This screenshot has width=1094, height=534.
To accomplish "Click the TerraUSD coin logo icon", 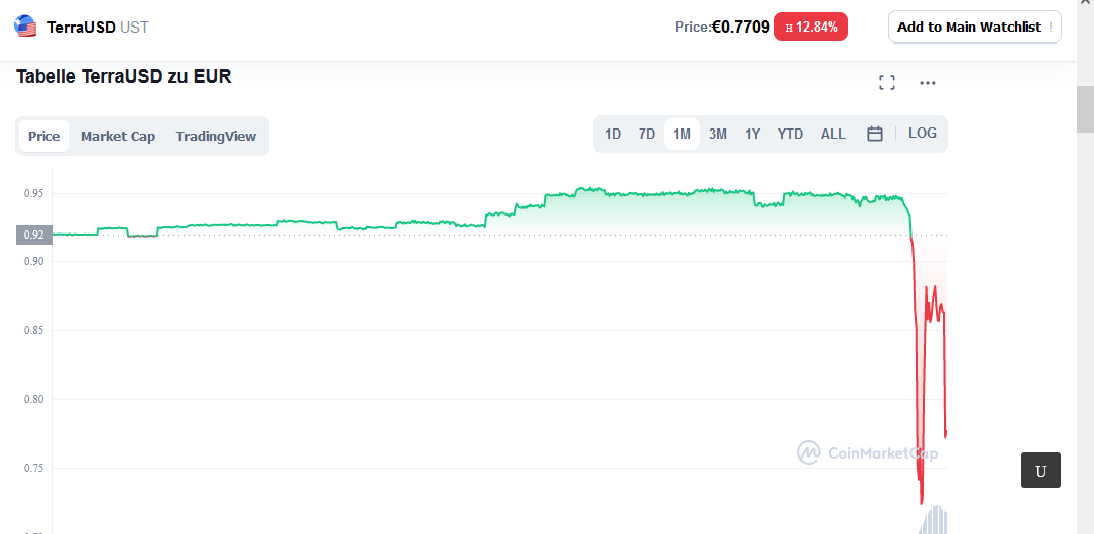I will click(x=25, y=27).
